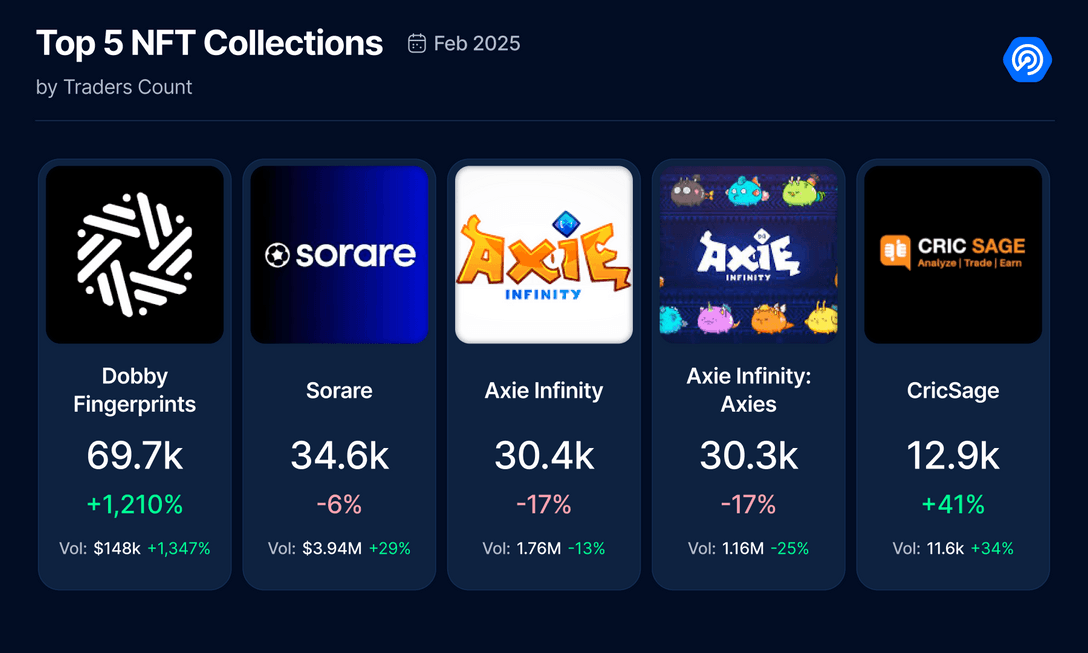Click the Sorare collection title
Screen dimensions: 1088x653
pyautogui.click(x=339, y=390)
